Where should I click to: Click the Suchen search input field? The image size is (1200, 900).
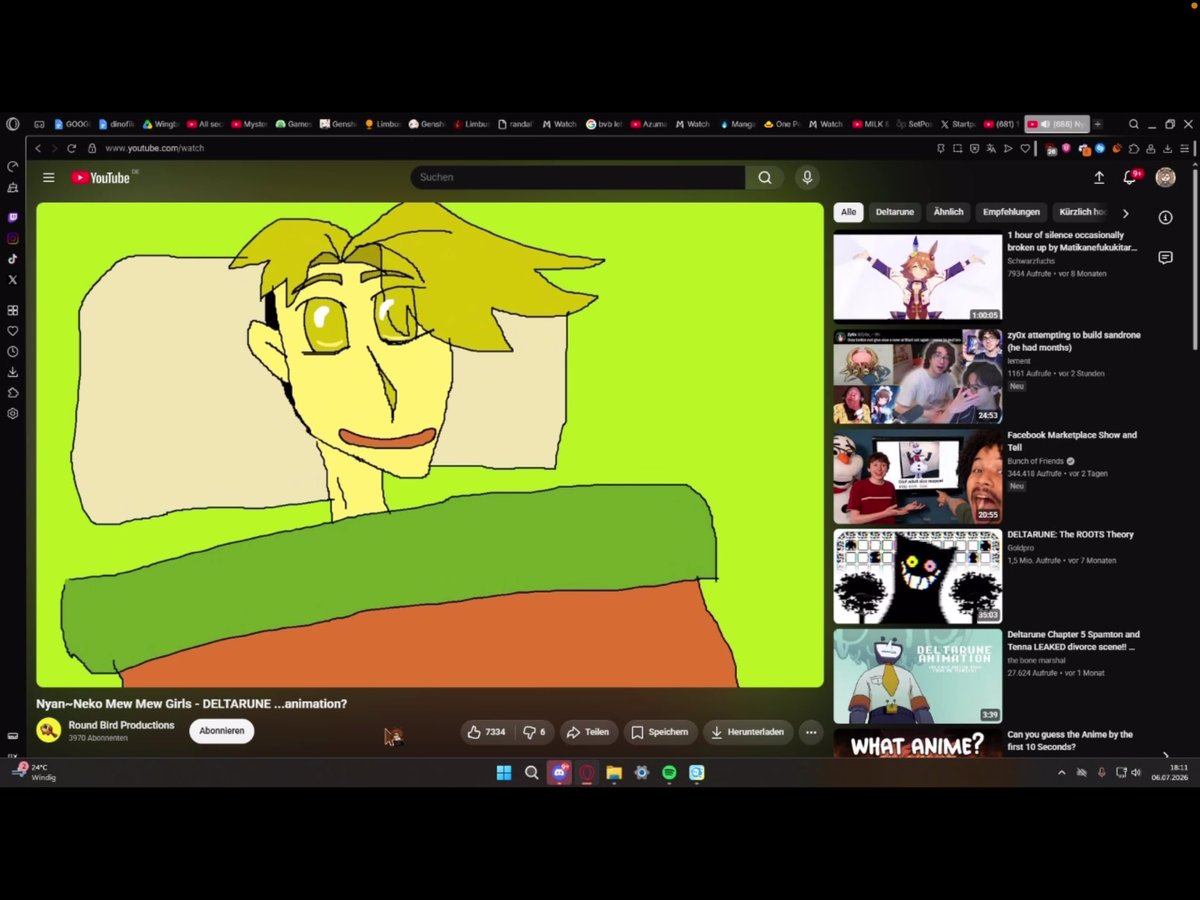[x=578, y=177]
